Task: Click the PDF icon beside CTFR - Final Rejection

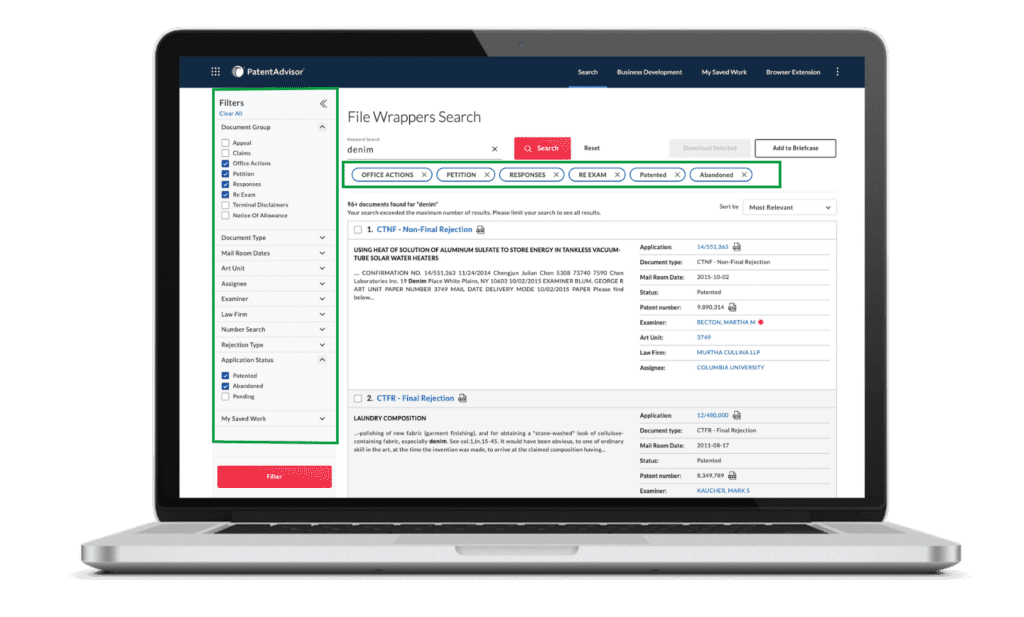Action: pos(462,398)
